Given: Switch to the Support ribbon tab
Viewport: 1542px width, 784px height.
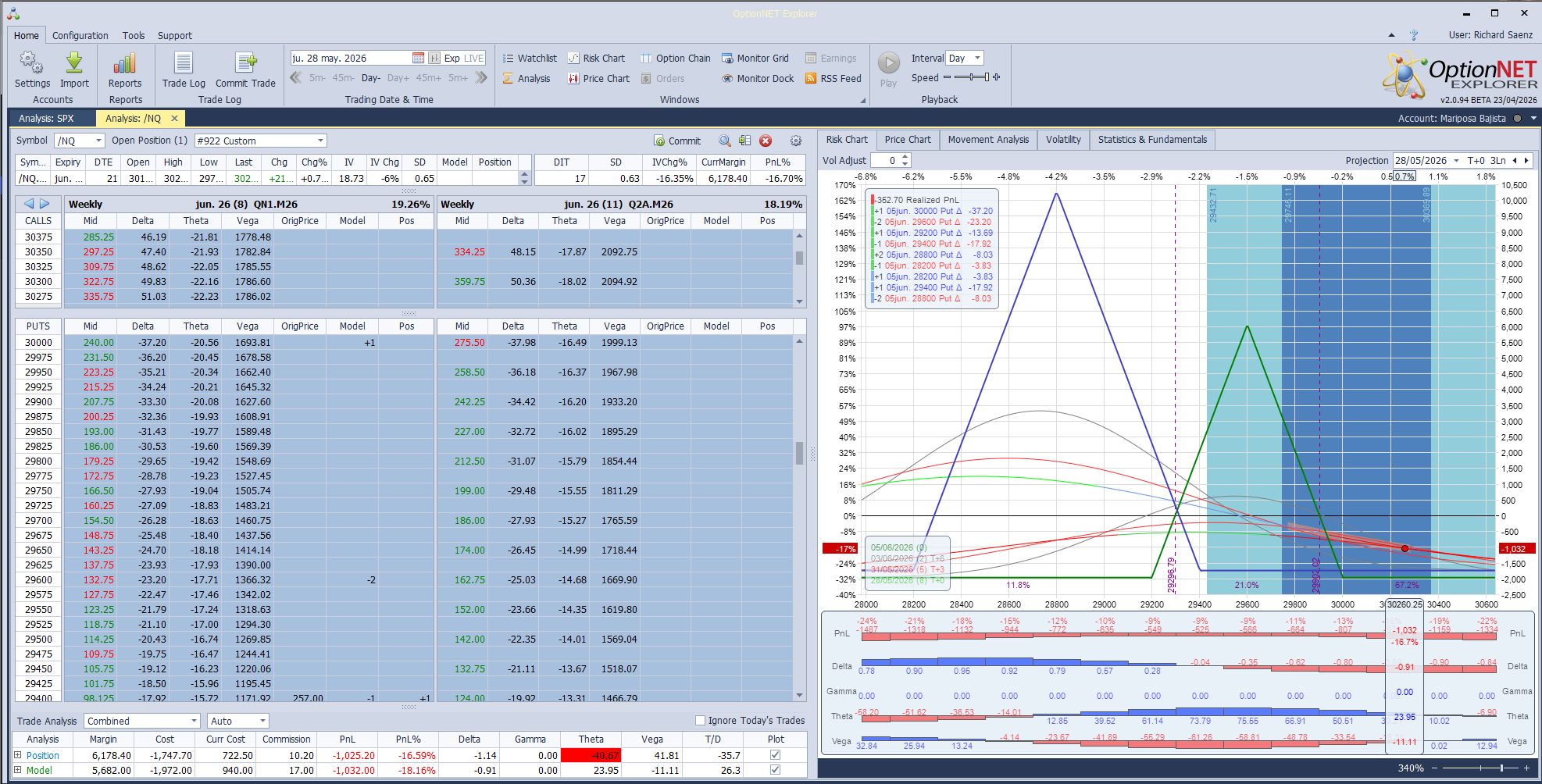Looking at the screenshot, I should click(x=175, y=35).
